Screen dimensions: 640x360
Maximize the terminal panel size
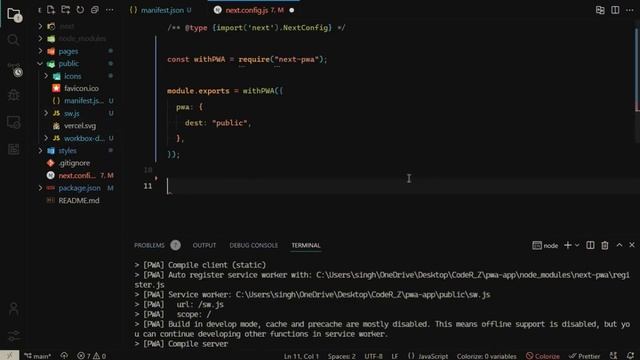pos(619,245)
